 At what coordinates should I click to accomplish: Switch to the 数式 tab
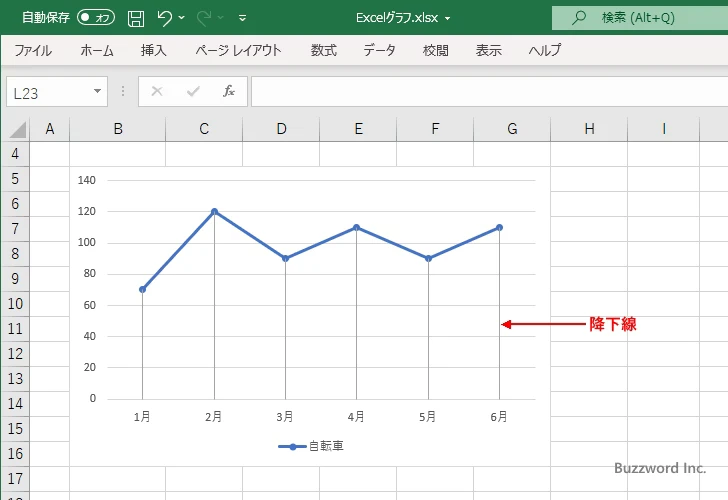click(x=324, y=50)
